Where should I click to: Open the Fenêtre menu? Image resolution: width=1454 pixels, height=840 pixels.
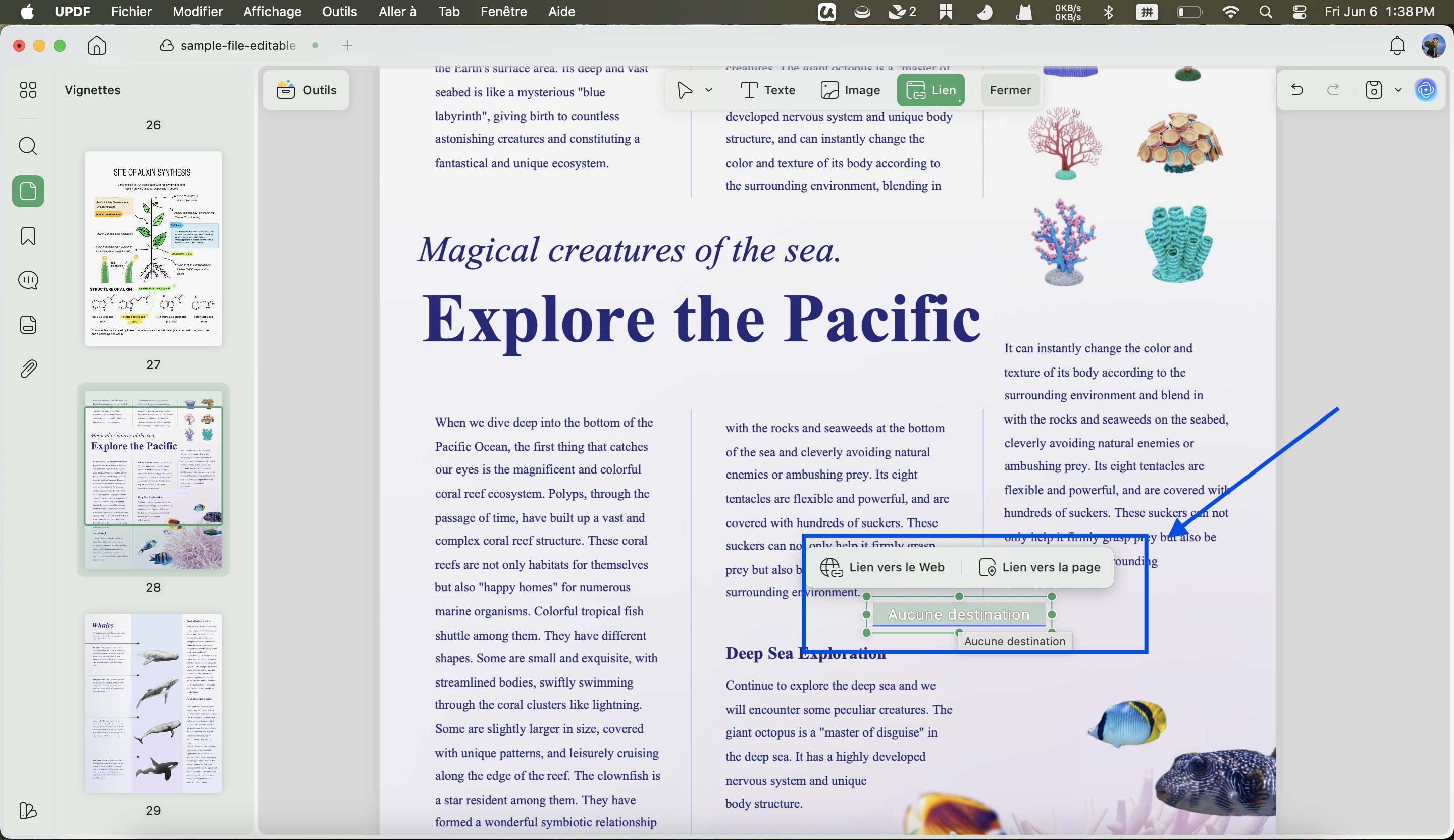point(504,12)
